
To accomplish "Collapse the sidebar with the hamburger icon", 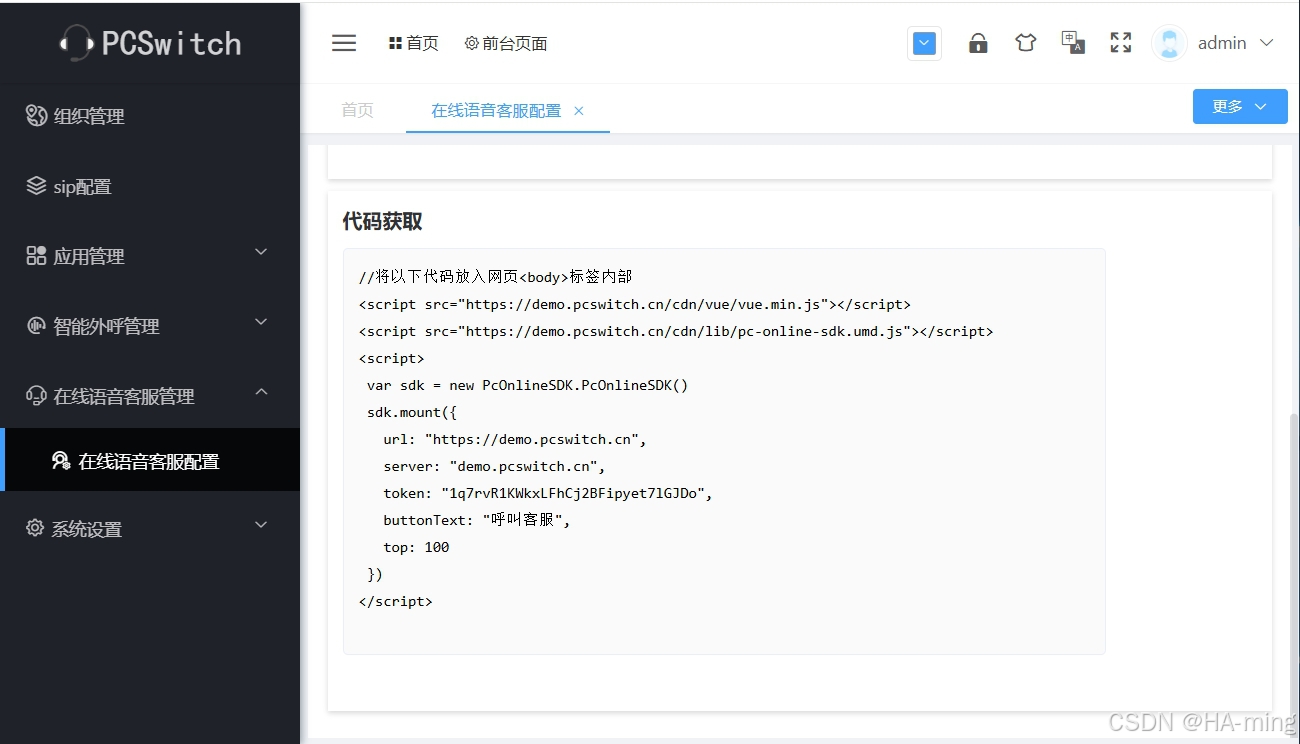I will (x=344, y=43).
